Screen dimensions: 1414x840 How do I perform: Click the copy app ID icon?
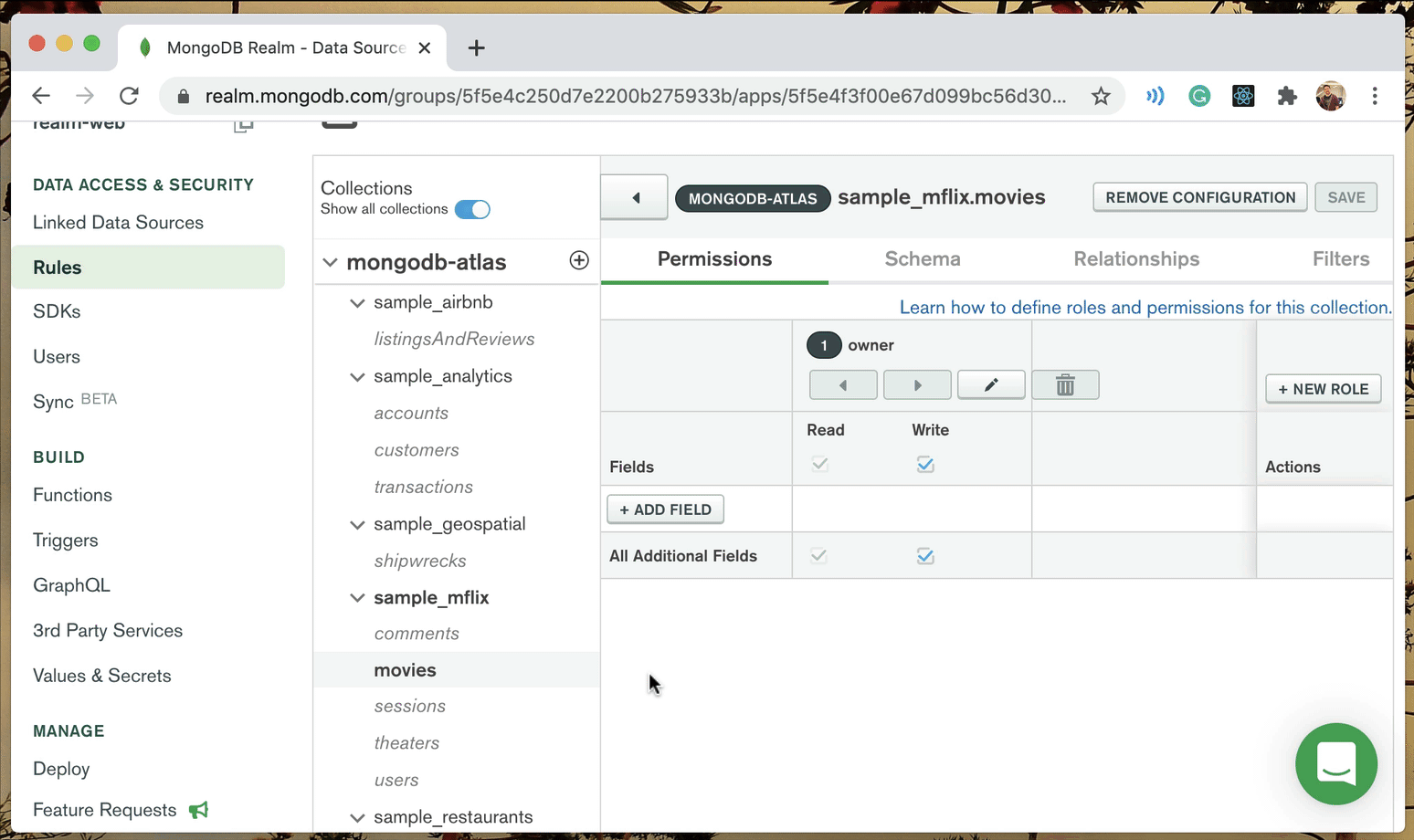243,125
